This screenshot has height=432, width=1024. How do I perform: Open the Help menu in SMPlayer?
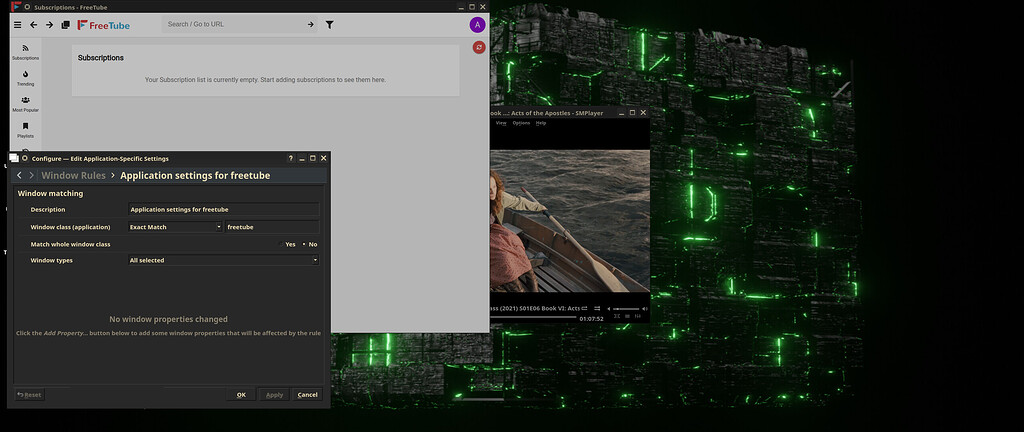(541, 123)
